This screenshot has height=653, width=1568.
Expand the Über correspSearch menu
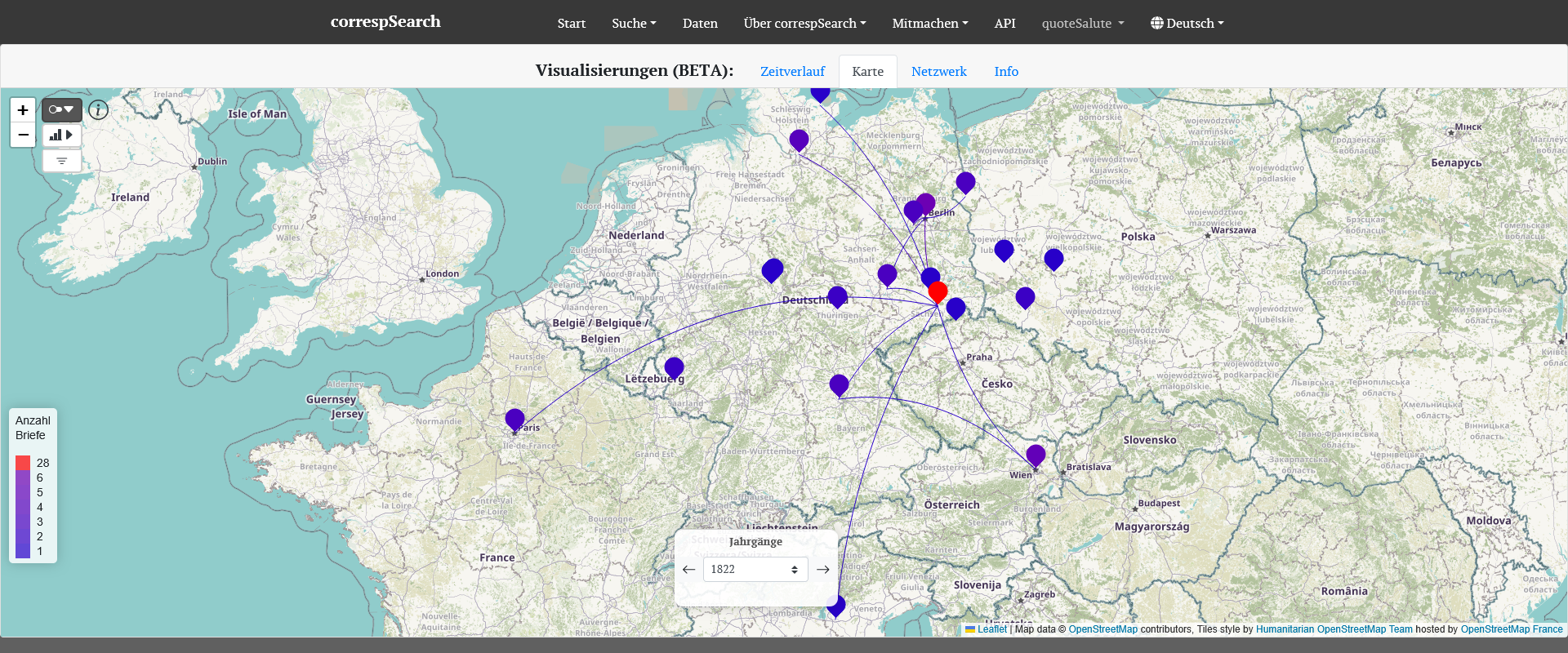[804, 23]
